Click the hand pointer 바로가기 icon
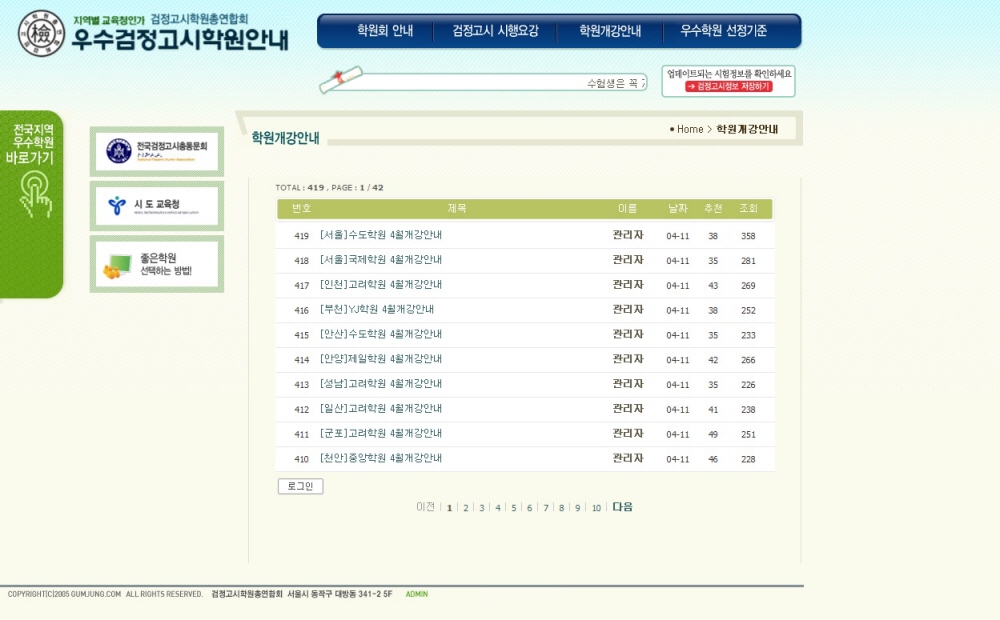 tap(35, 195)
